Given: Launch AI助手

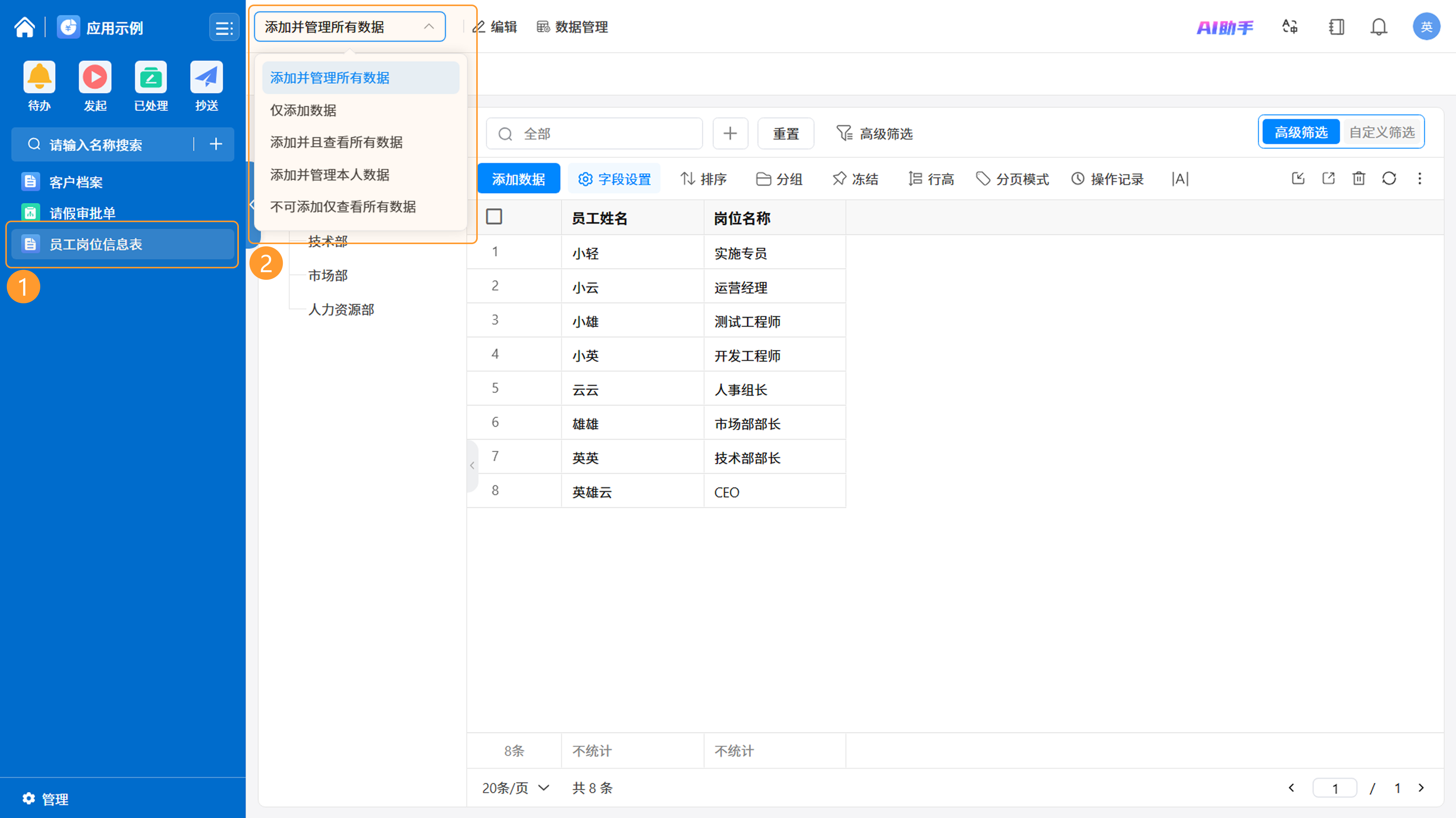Looking at the screenshot, I should pyautogui.click(x=1225, y=27).
